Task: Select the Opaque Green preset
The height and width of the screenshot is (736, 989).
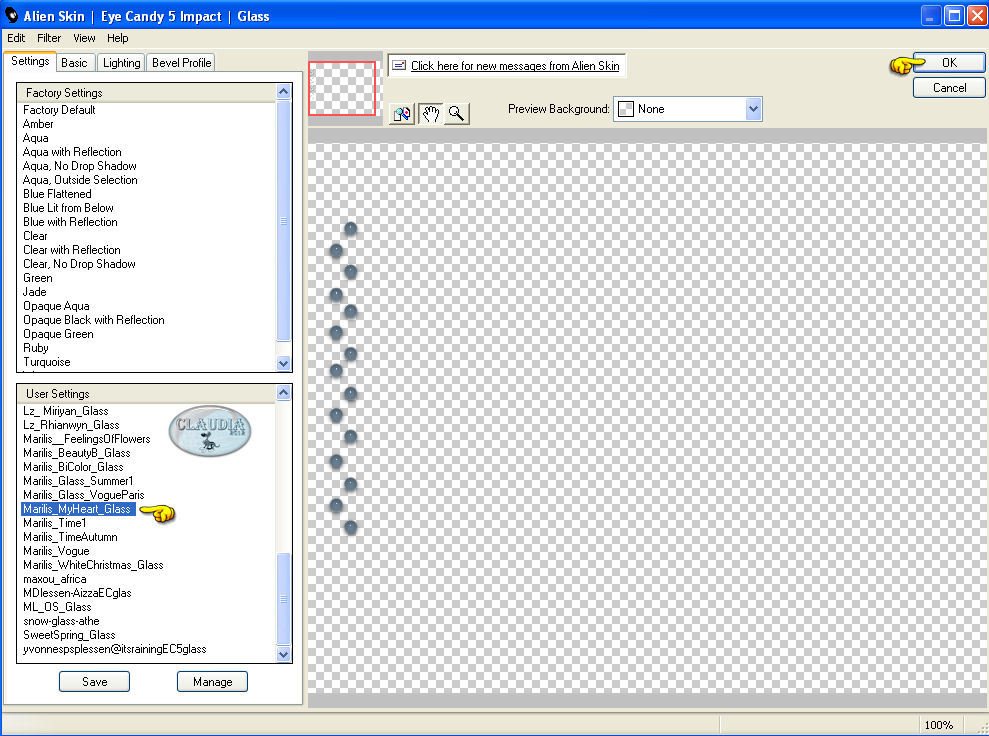Action: pyautogui.click(x=58, y=334)
